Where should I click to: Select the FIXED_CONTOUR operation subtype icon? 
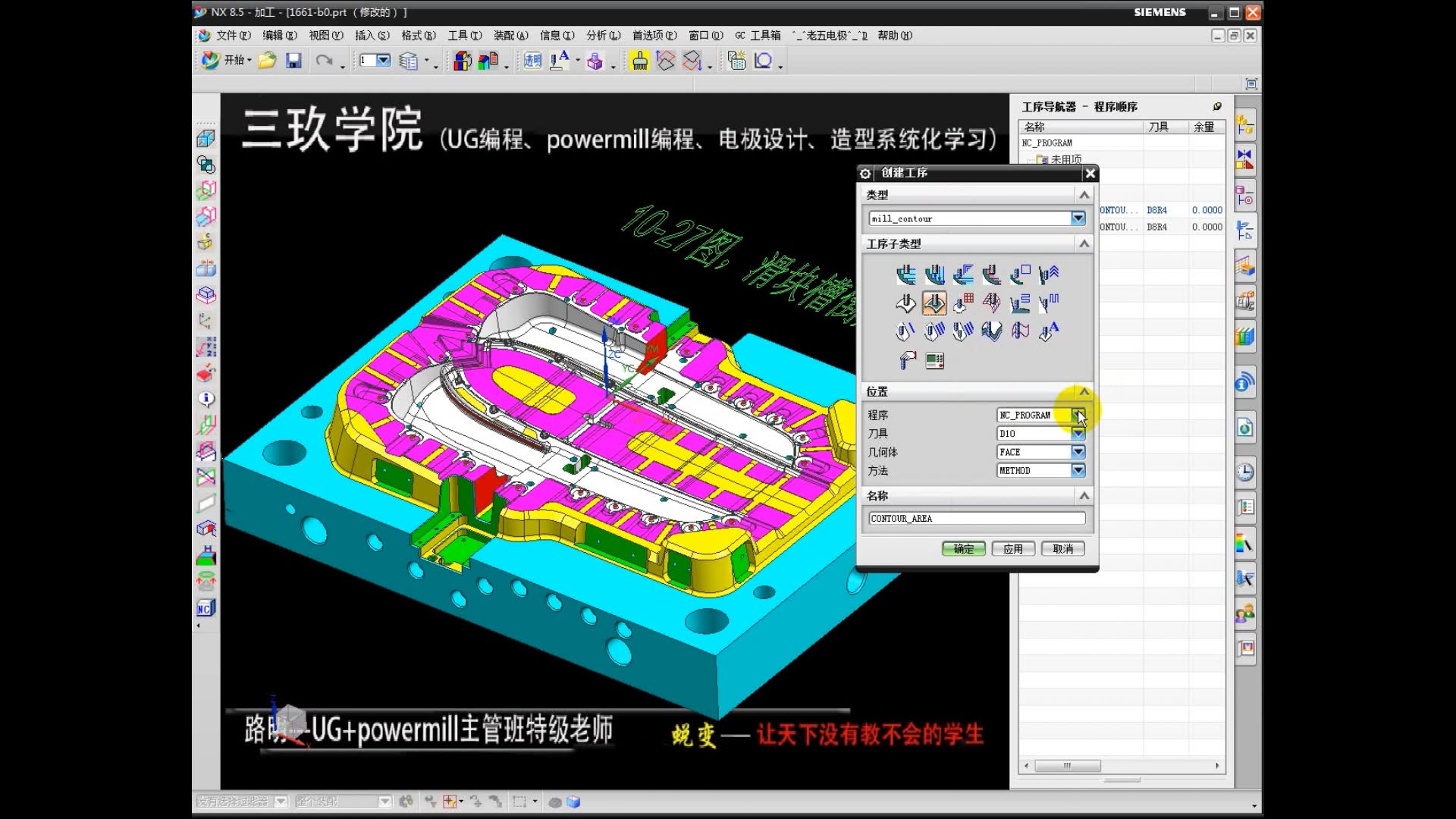pyautogui.click(x=906, y=303)
